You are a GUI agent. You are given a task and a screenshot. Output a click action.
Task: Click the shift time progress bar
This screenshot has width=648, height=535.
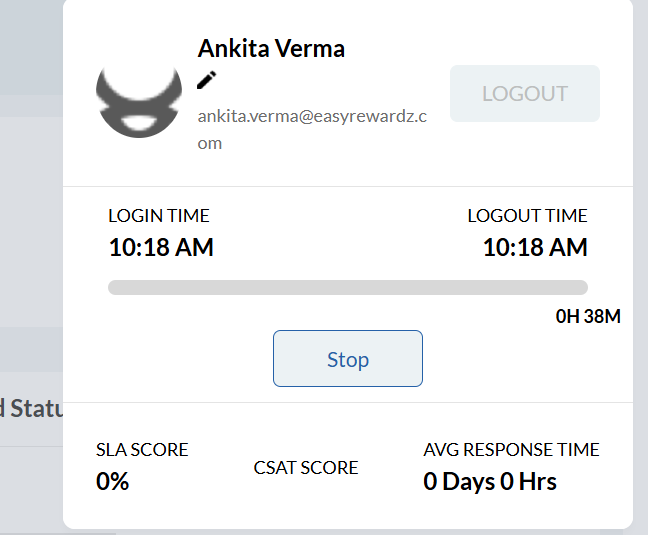coord(347,288)
